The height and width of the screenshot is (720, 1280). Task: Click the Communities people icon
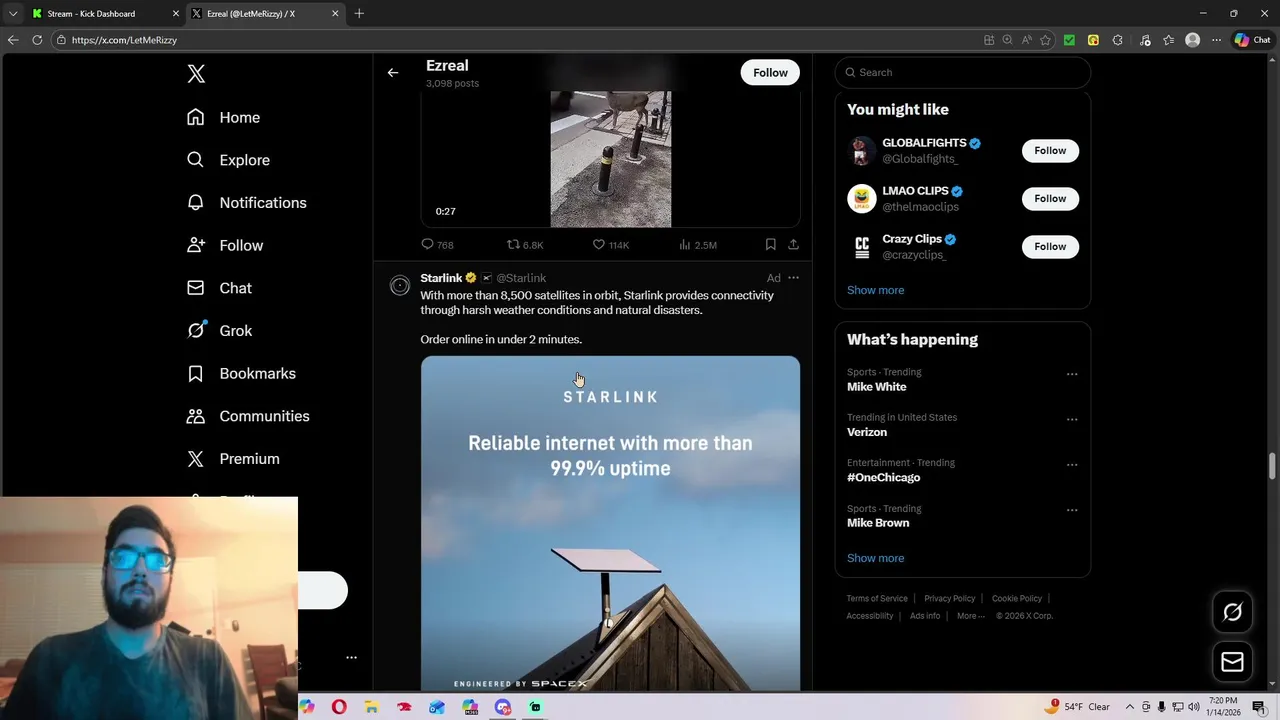click(x=196, y=416)
